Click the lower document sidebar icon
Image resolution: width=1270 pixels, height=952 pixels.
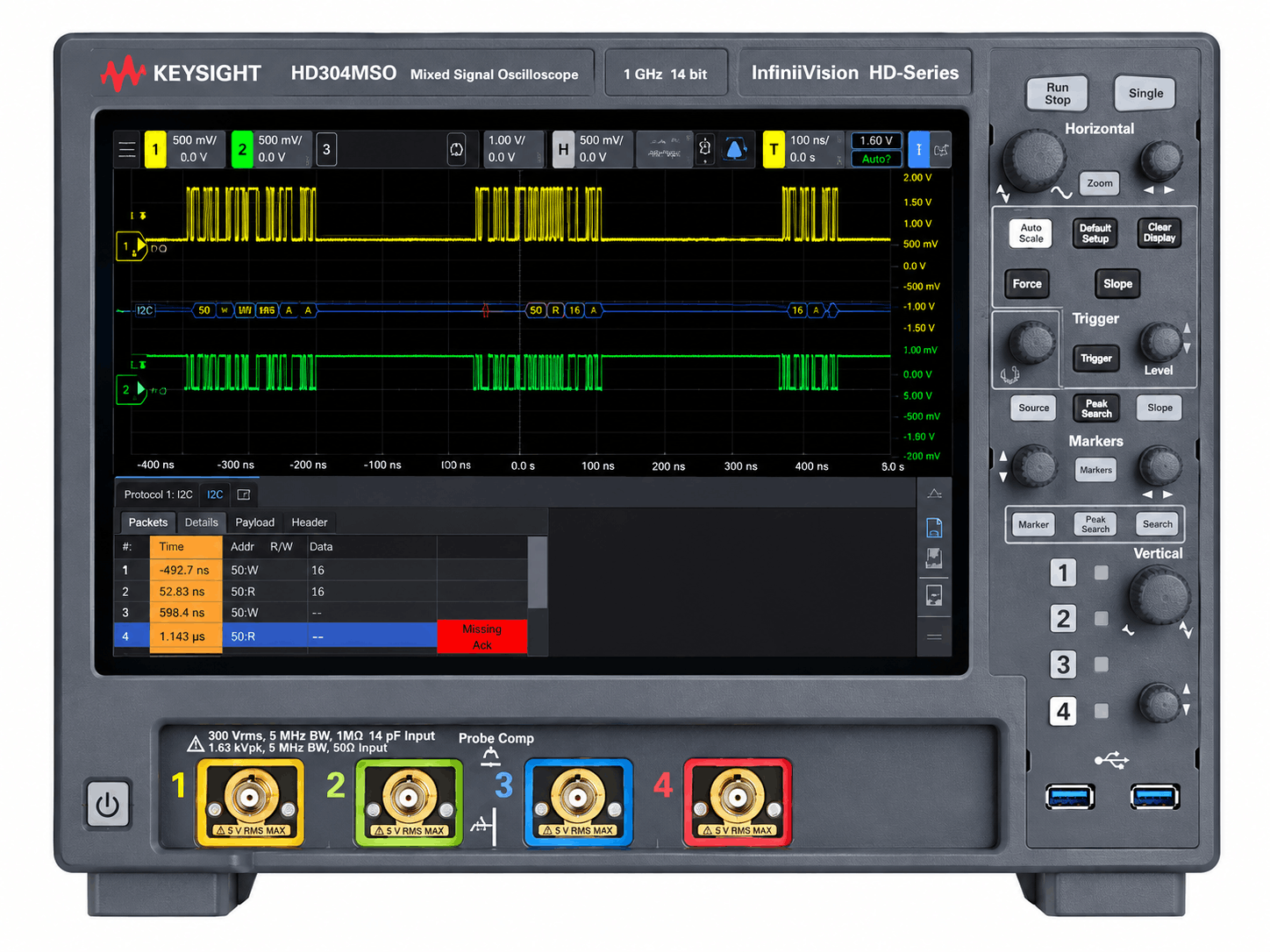pyautogui.click(x=934, y=595)
